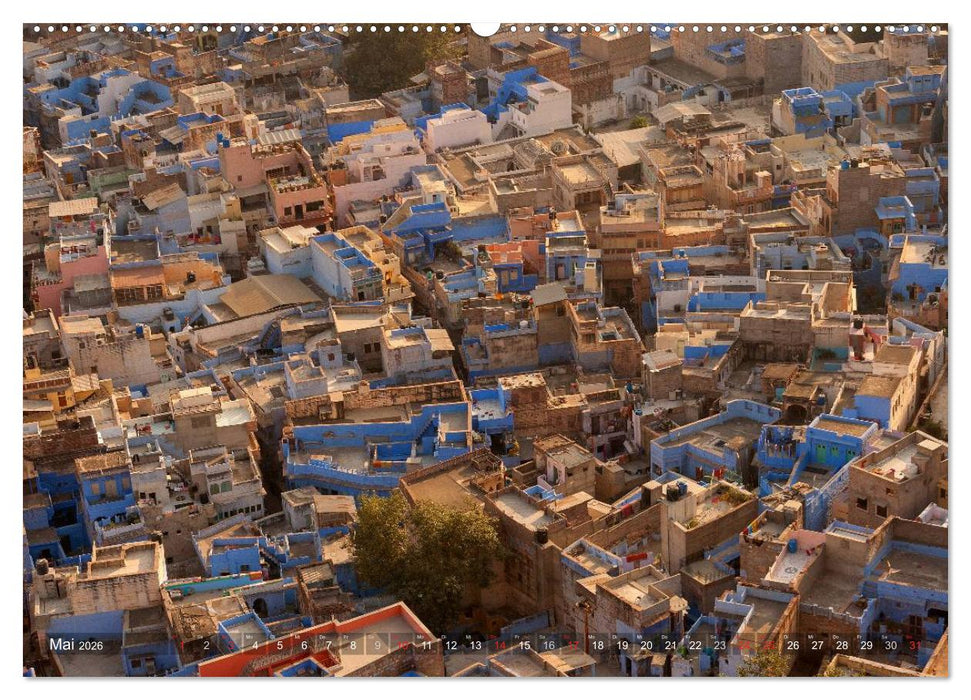Click the red Sunday date 3
This screenshot has height=700, width=971.
pyautogui.click(x=231, y=645)
